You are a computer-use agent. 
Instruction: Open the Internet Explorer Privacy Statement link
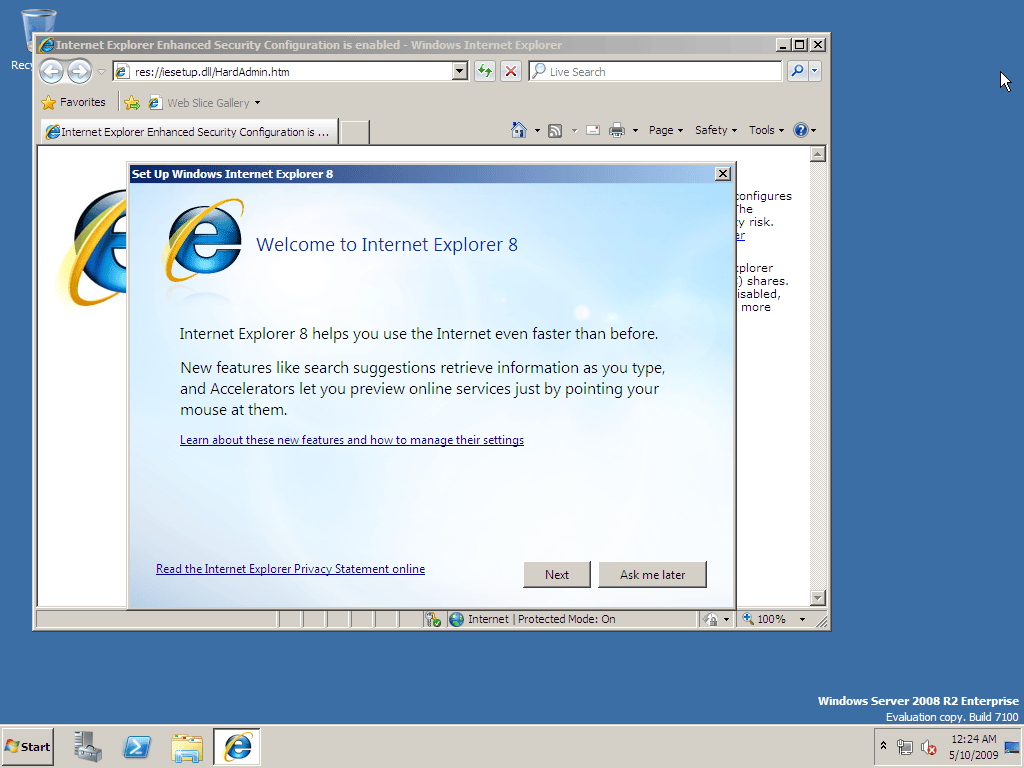point(291,569)
